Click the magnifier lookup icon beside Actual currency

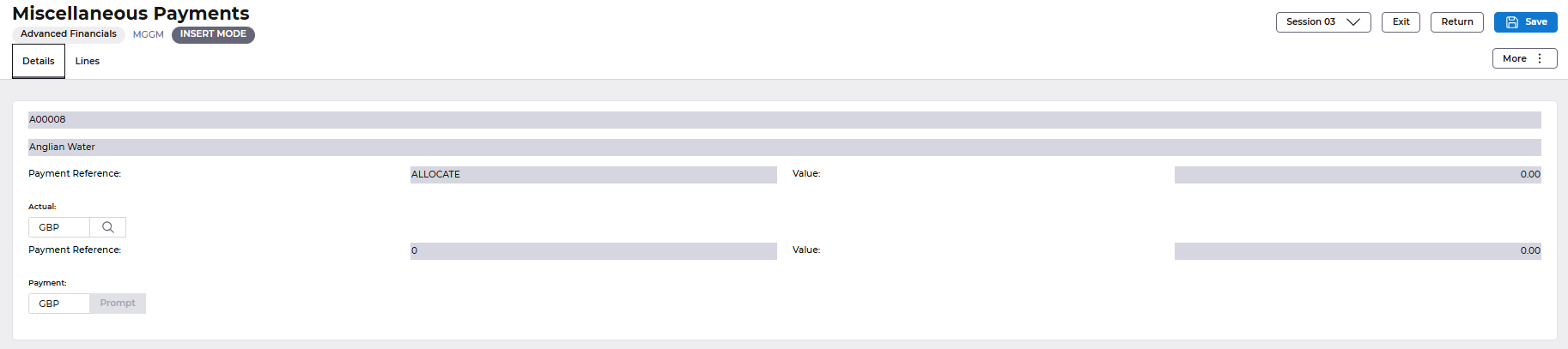[x=108, y=227]
